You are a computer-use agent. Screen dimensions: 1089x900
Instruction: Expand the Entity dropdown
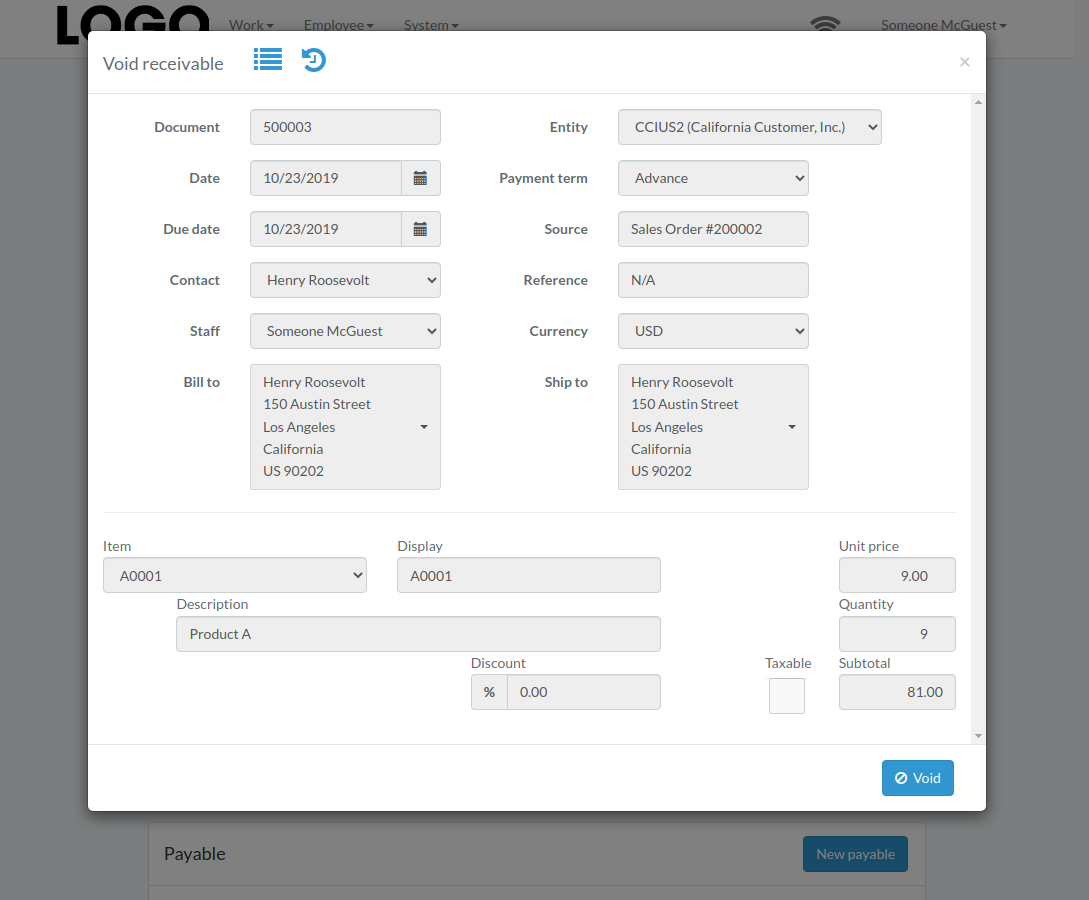[749, 127]
